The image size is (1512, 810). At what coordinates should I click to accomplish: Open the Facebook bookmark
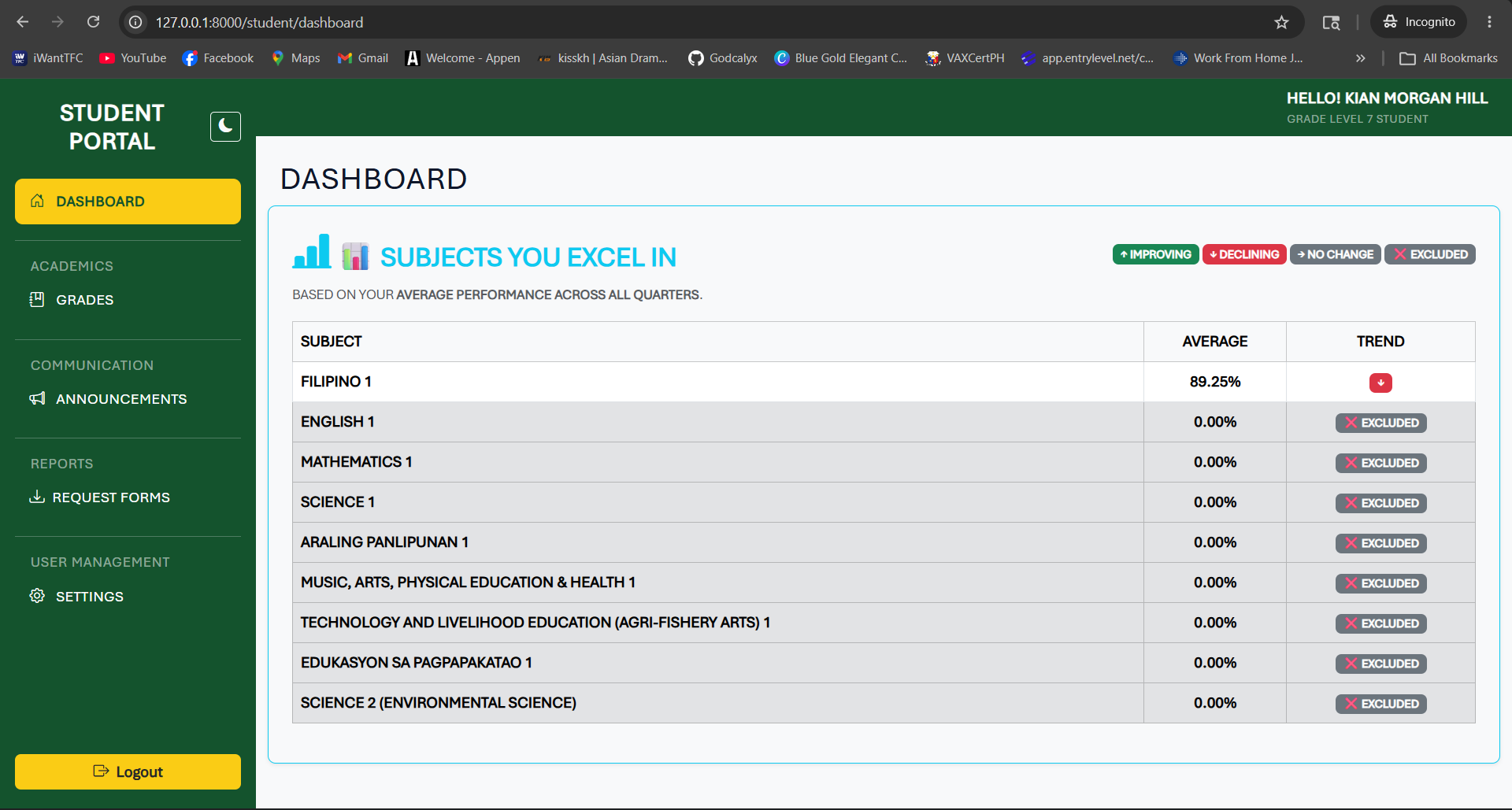217,58
